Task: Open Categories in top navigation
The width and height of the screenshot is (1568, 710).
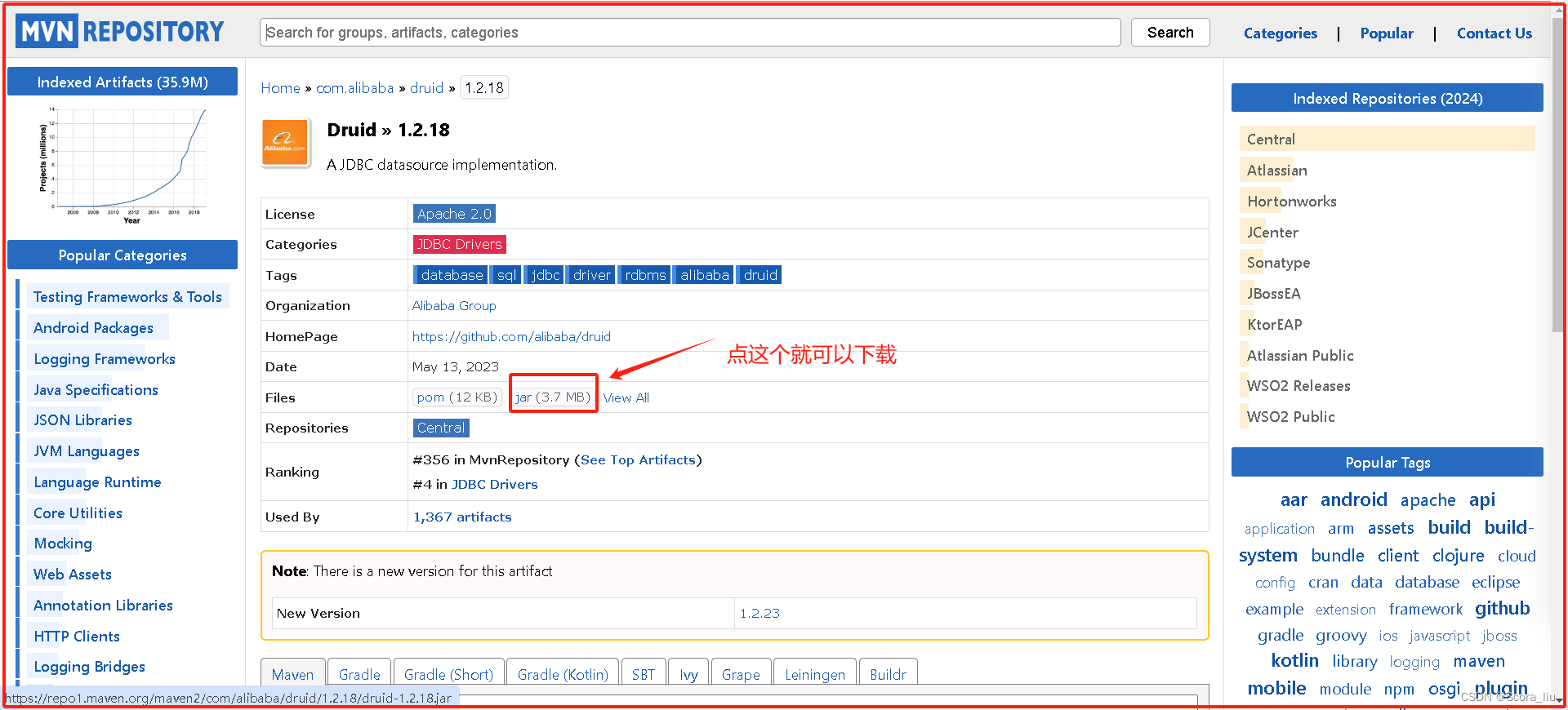Action: pos(1280,33)
